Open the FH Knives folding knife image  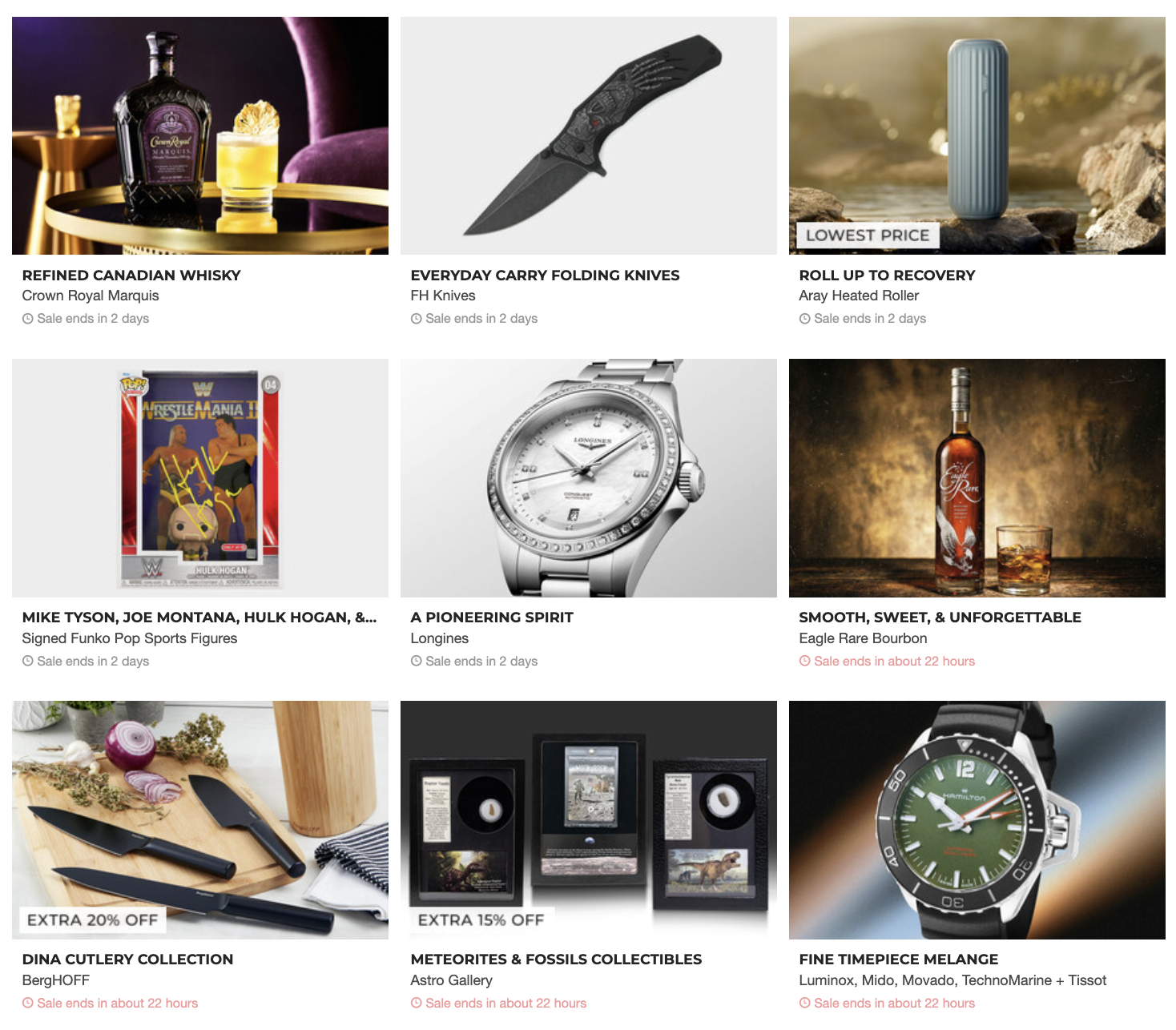[x=589, y=135]
